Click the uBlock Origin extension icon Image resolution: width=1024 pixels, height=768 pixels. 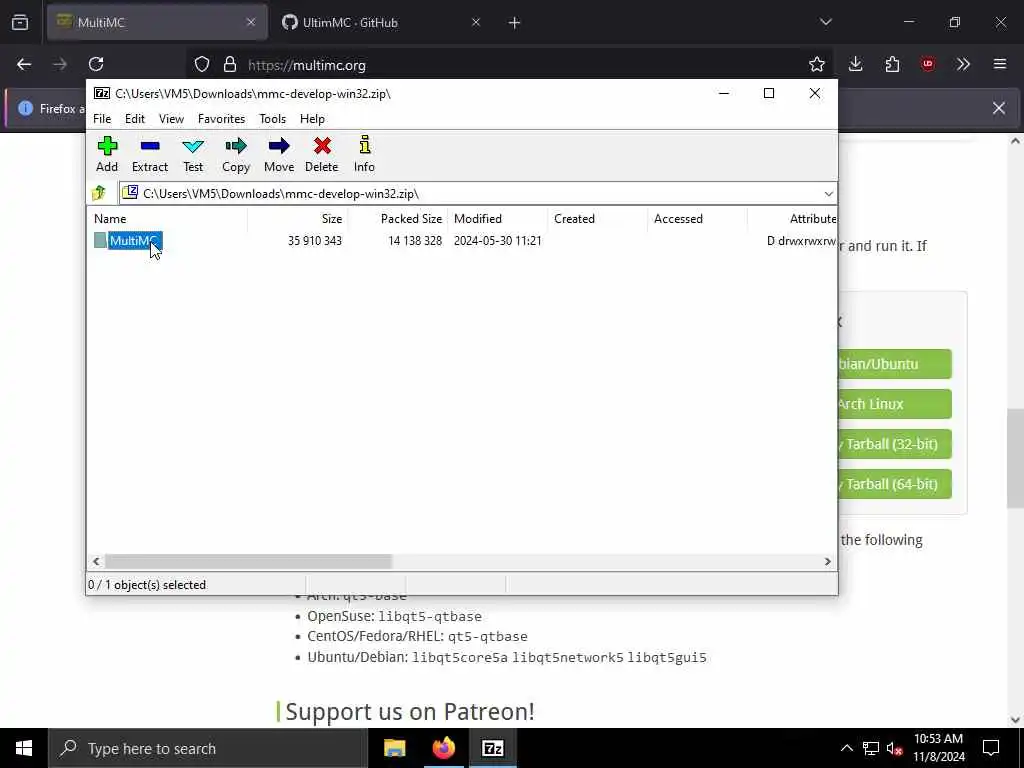[x=927, y=64]
